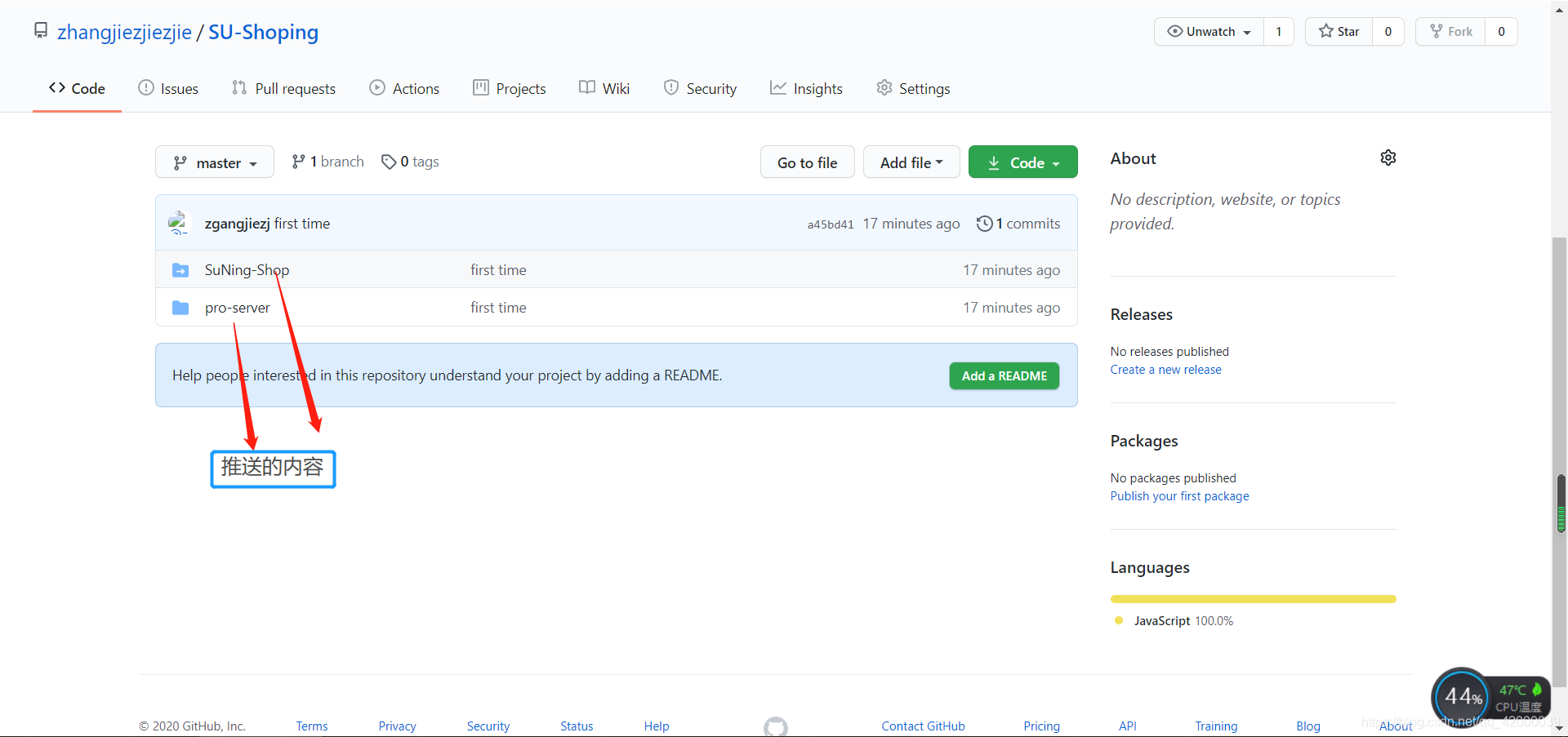Viewport: 1568px width, 737px height.
Task: Open the Projects tab
Action: [x=510, y=88]
